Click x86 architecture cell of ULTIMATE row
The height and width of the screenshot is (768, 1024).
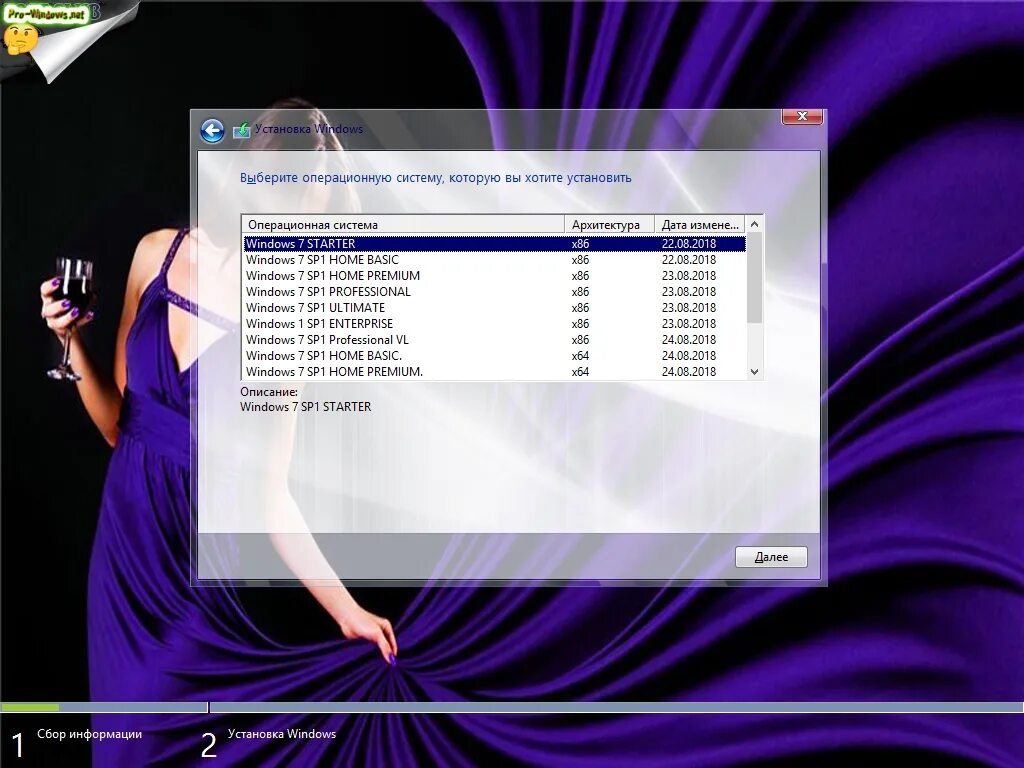(581, 308)
